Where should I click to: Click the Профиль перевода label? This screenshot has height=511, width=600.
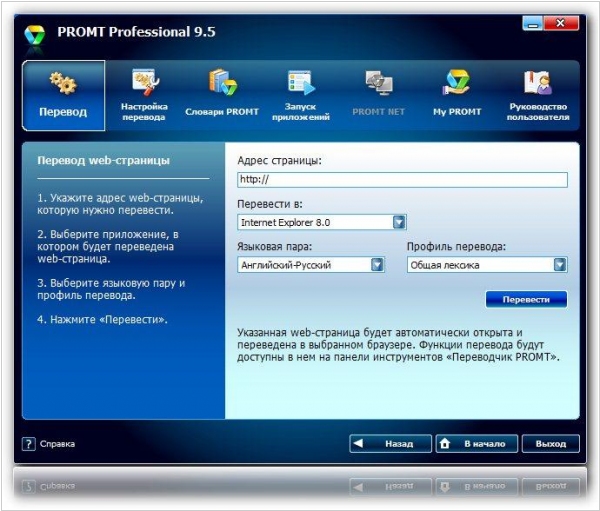click(x=456, y=247)
